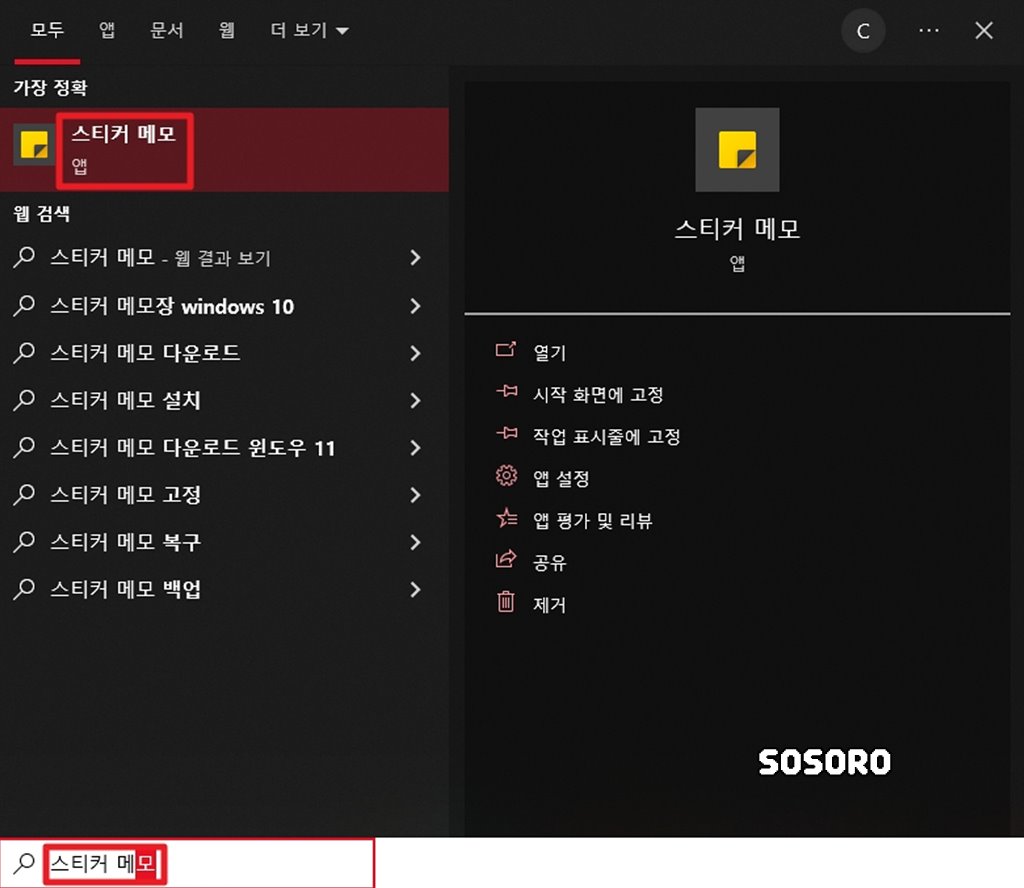The height and width of the screenshot is (888, 1024).
Task: Click the 열기 open icon
Action: pyautogui.click(x=506, y=350)
